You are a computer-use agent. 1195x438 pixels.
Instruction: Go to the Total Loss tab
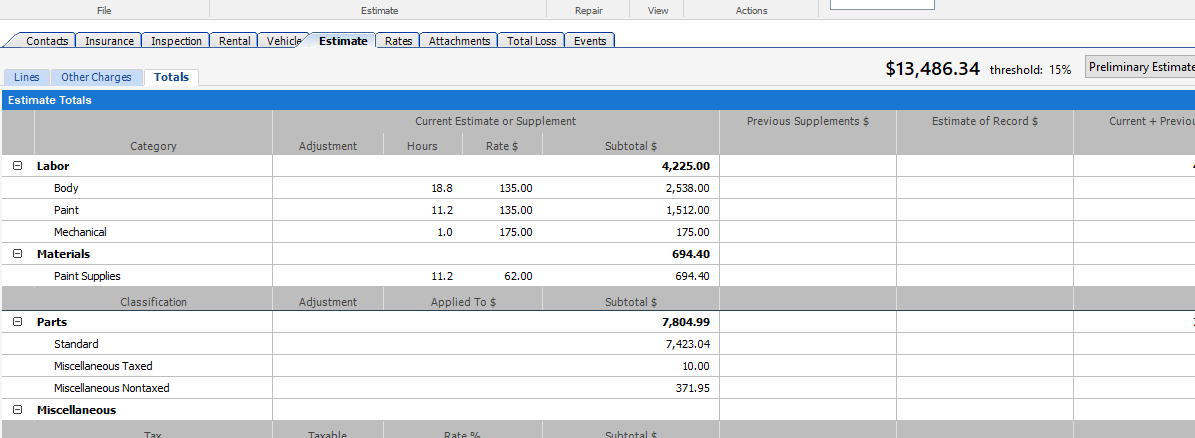click(531, 41)
